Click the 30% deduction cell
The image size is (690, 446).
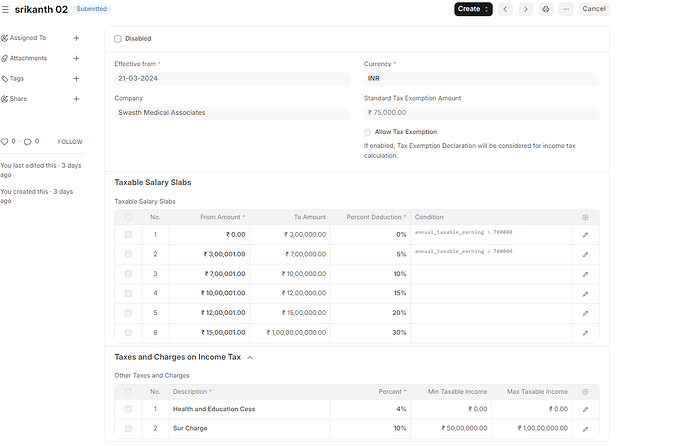pyautogui.click(x=370, y=333)
